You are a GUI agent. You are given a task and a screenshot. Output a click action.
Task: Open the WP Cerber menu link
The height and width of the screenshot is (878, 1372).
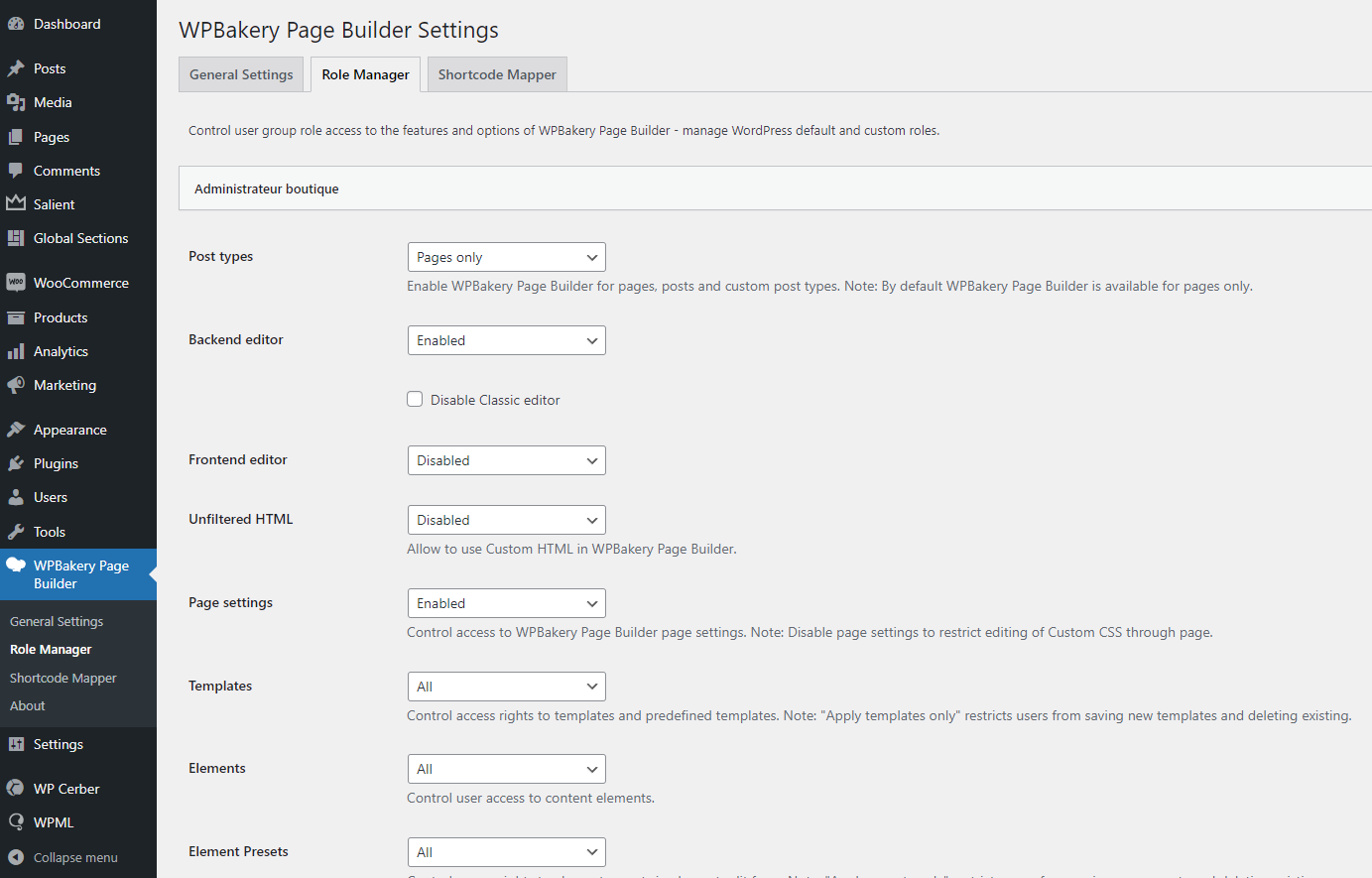[66, 789]
